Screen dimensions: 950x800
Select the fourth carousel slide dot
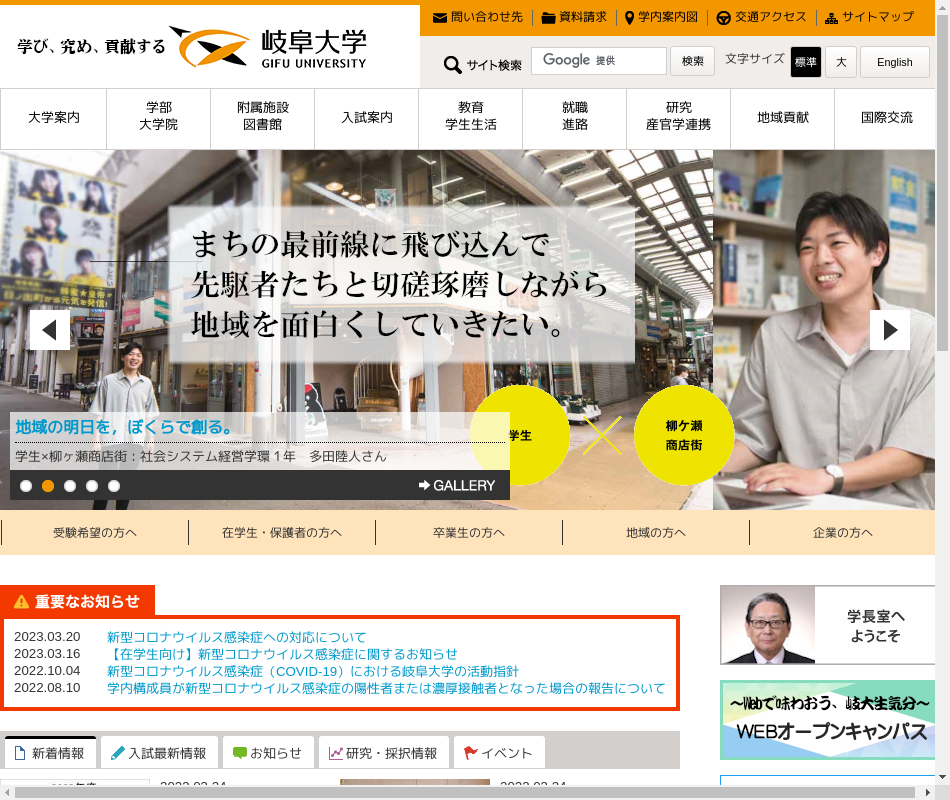tap(91, 486)
